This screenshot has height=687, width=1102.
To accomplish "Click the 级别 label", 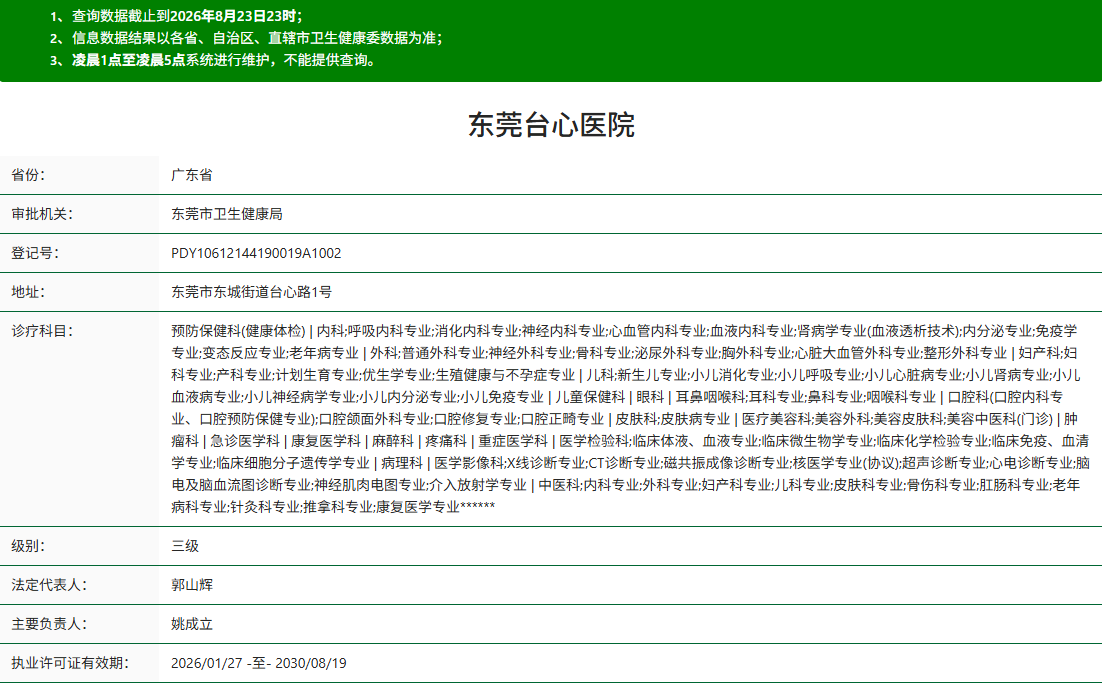I will tap(27, 546).
